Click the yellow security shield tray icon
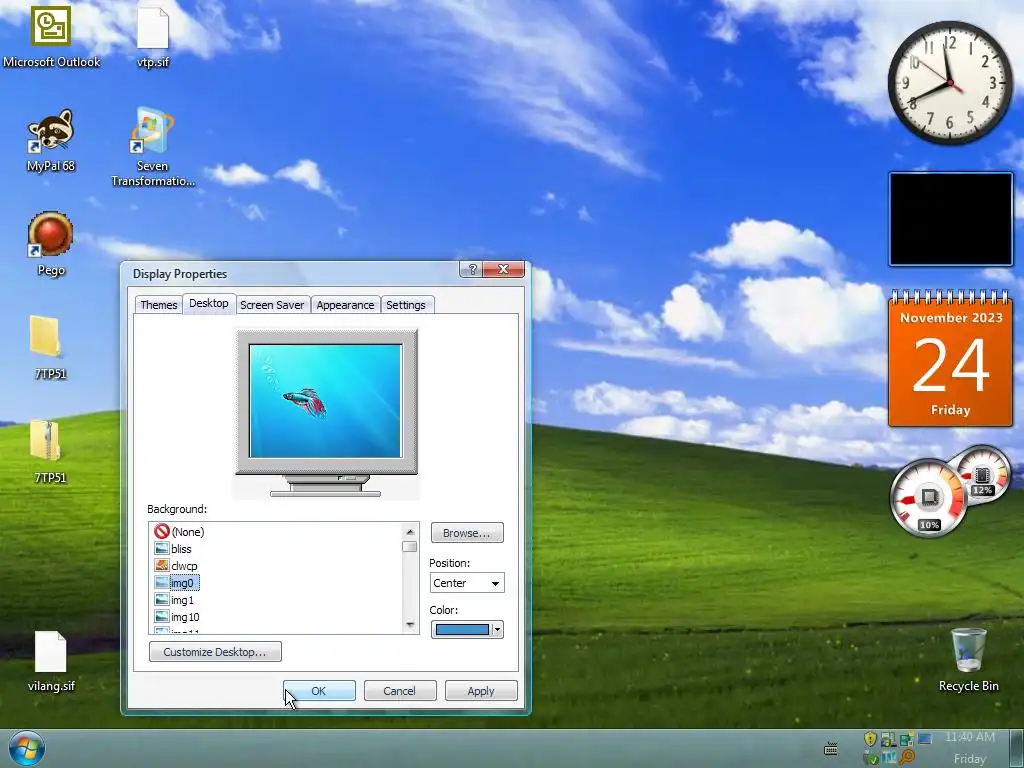 [870, 739]
